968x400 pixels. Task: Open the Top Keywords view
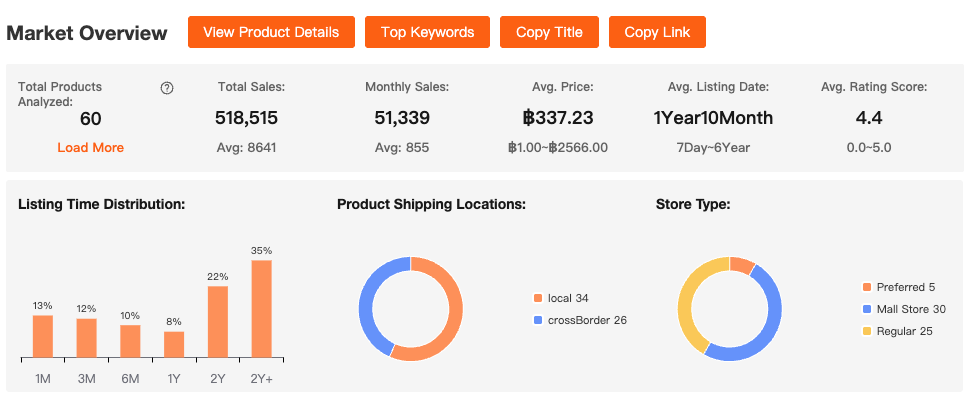[x=427, y=32]
